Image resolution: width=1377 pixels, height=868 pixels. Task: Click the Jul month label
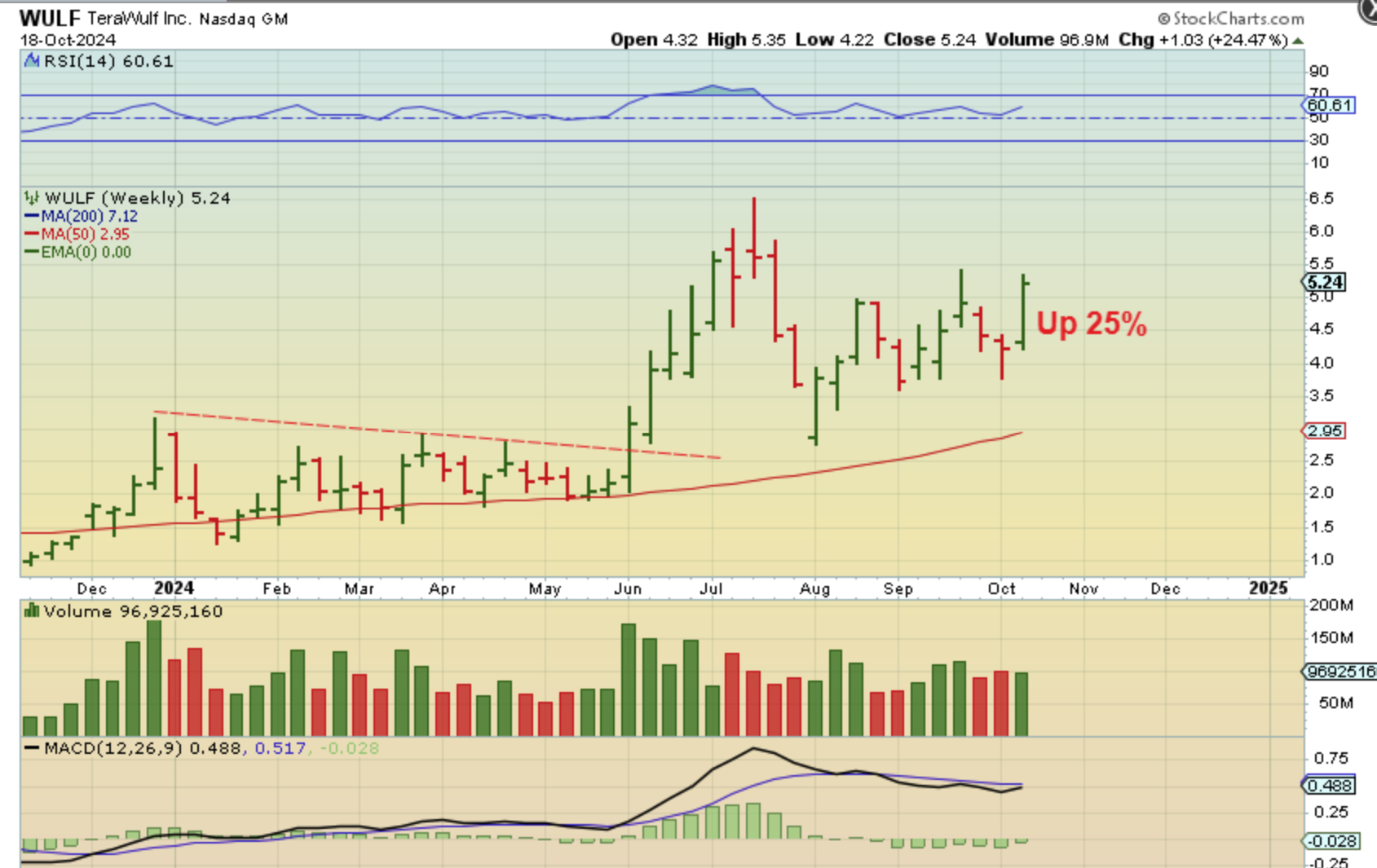click(x=712, y=588)
